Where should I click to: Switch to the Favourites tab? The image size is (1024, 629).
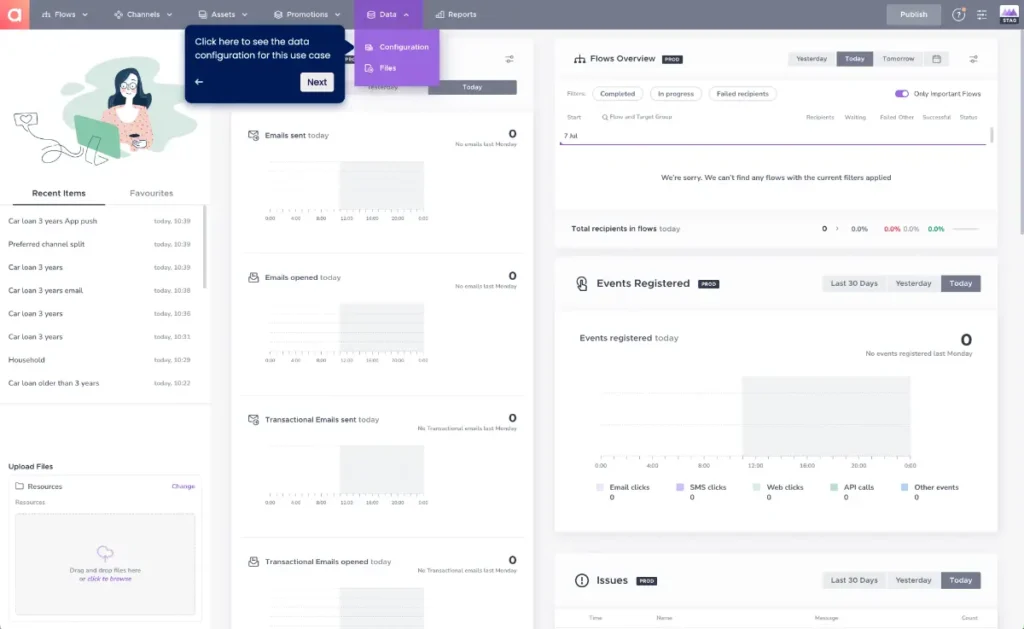click(151, 193)
